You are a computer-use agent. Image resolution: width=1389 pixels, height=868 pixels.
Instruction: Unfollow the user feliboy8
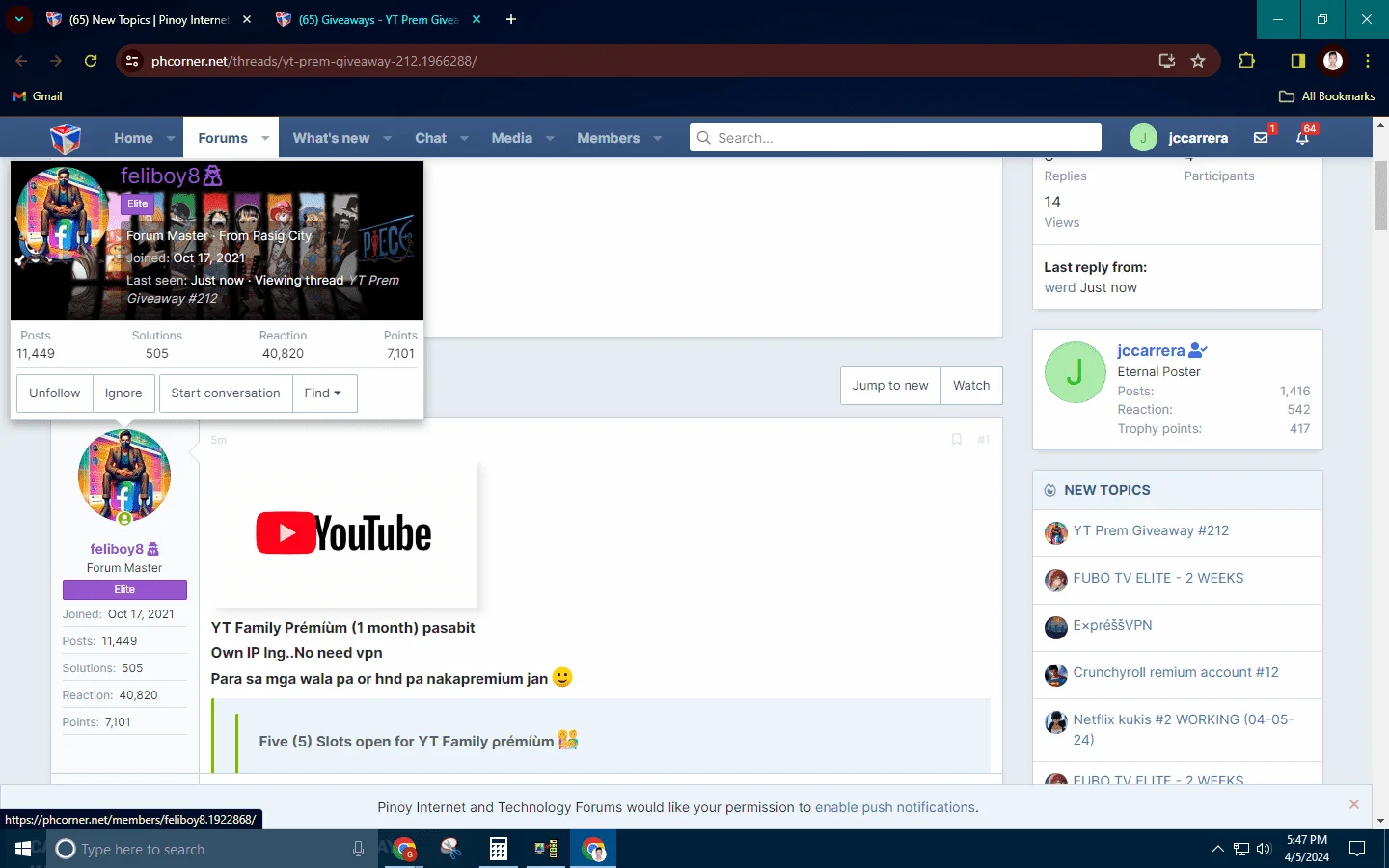[x=55, y=393]
